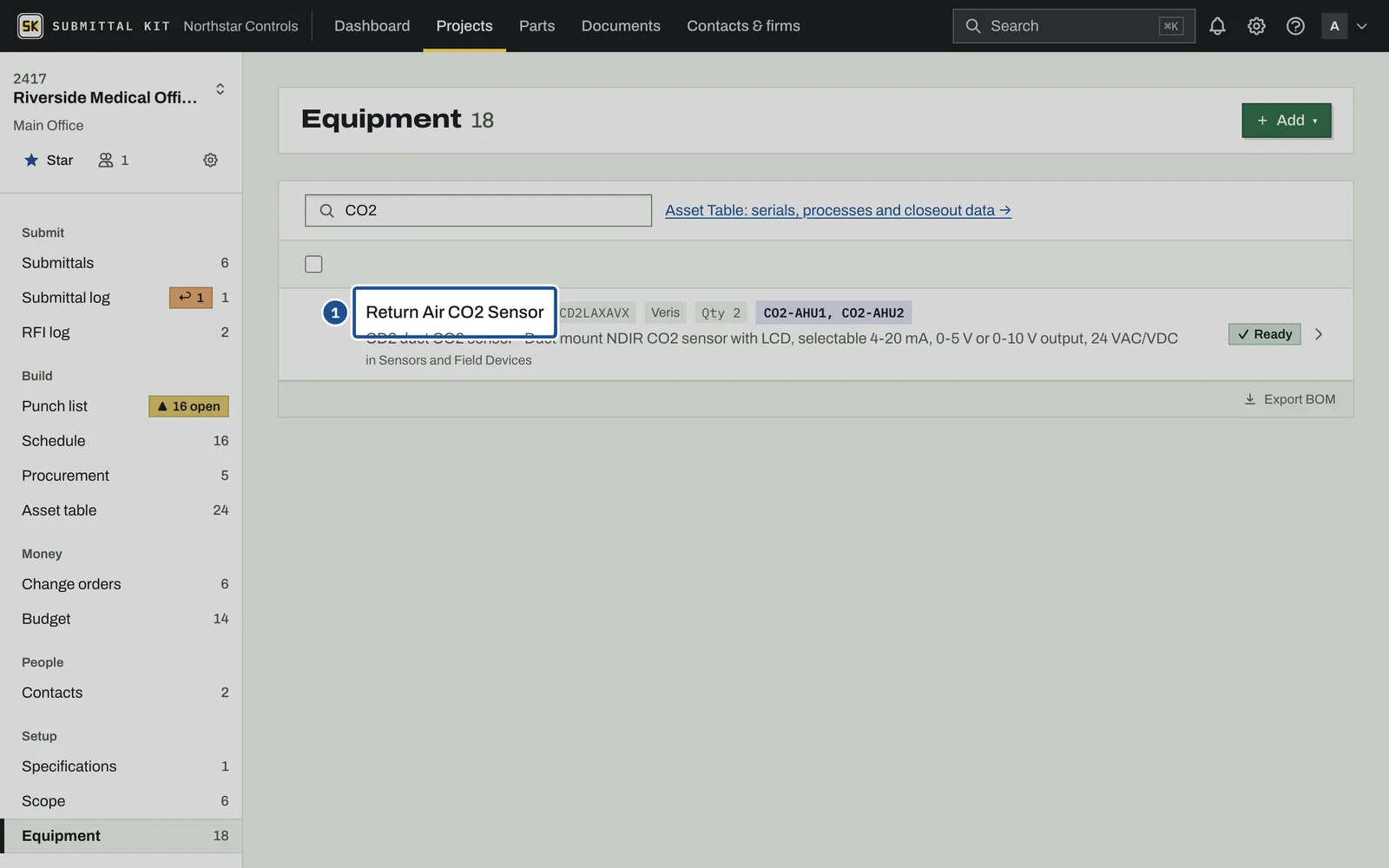The image size is (1389, 868).
Task: Open global settings gear in top bar
Action: point(1256,26)
